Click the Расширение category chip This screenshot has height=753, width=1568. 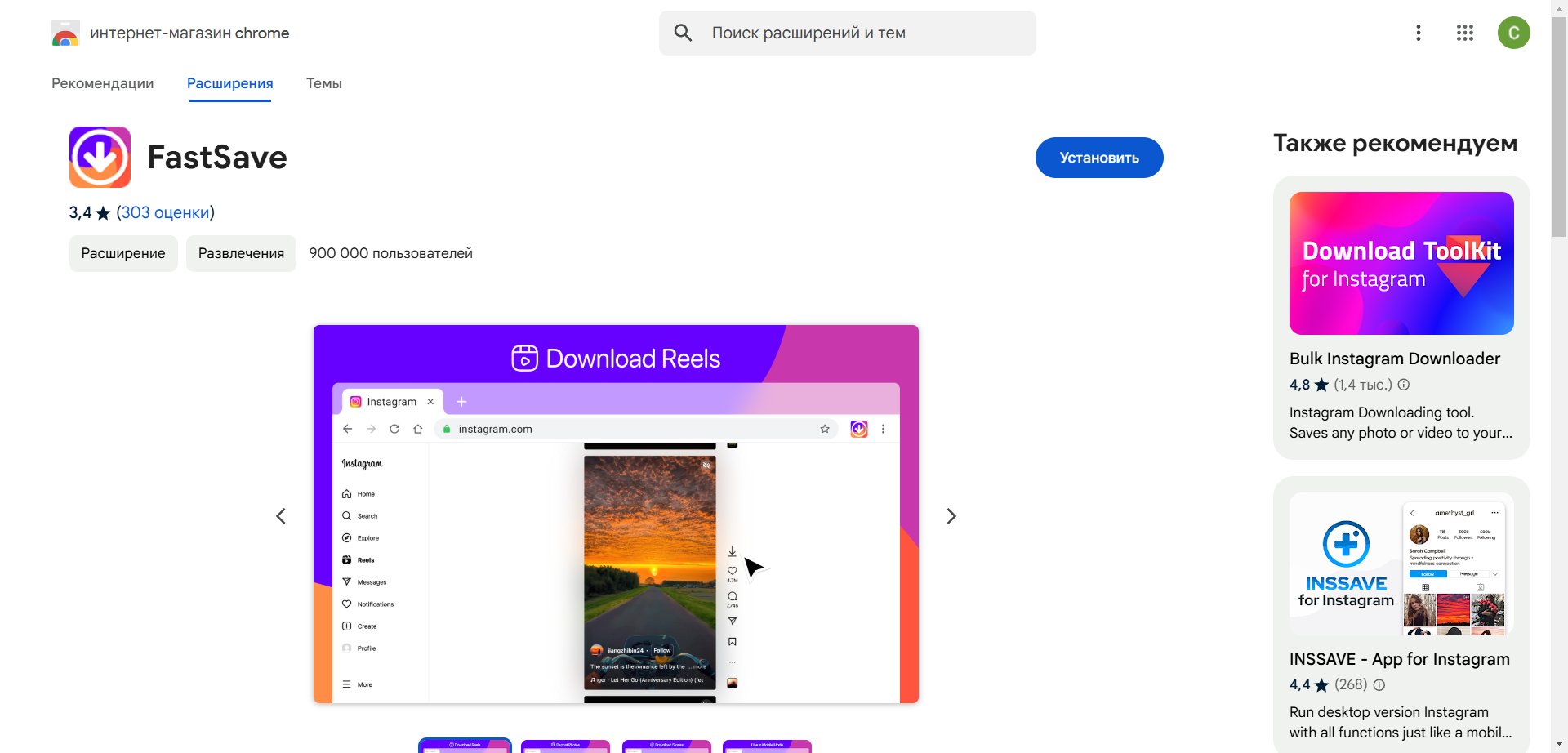coord(123,253)
